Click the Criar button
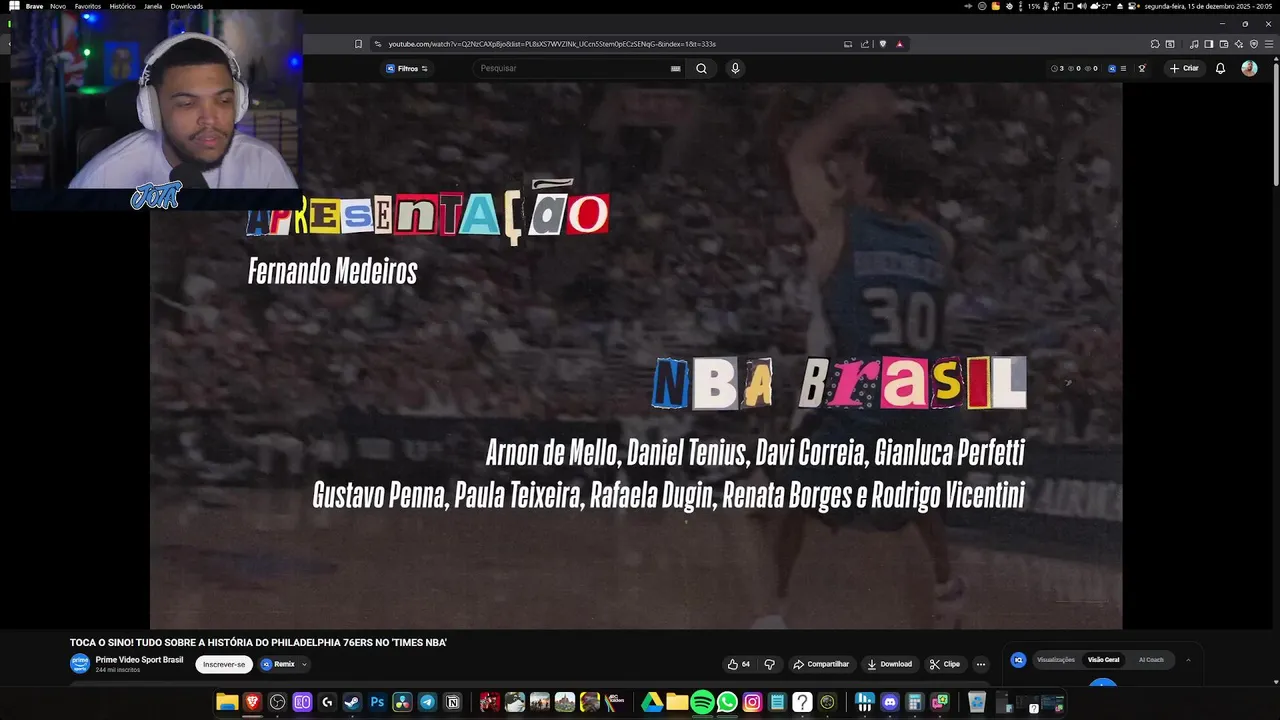This screenshot has width=1280, height=720. coord(1184,69)
